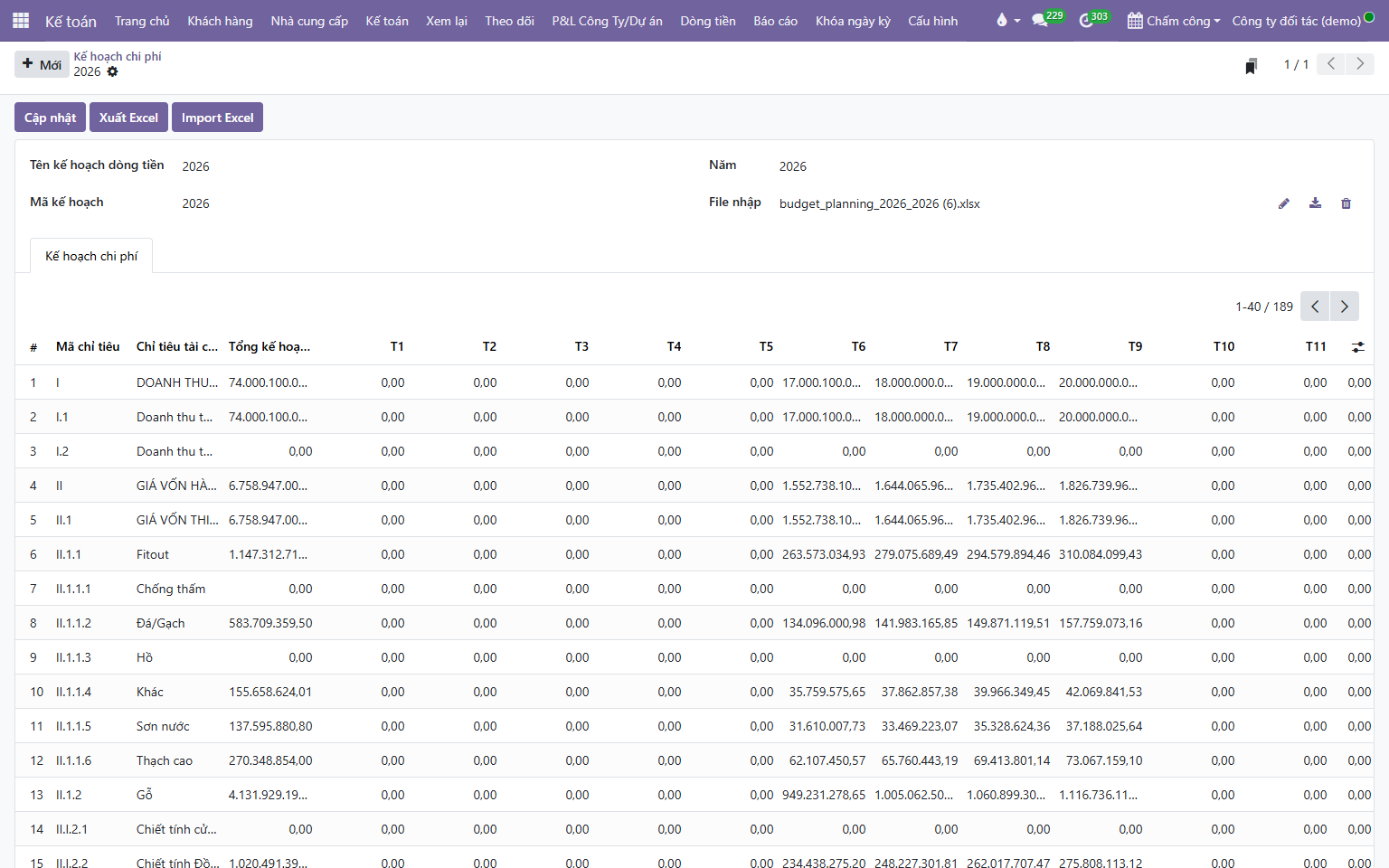Screen dimensions: 1389x868
Task: Create a new record with Mới button
Action: (42, 64)
